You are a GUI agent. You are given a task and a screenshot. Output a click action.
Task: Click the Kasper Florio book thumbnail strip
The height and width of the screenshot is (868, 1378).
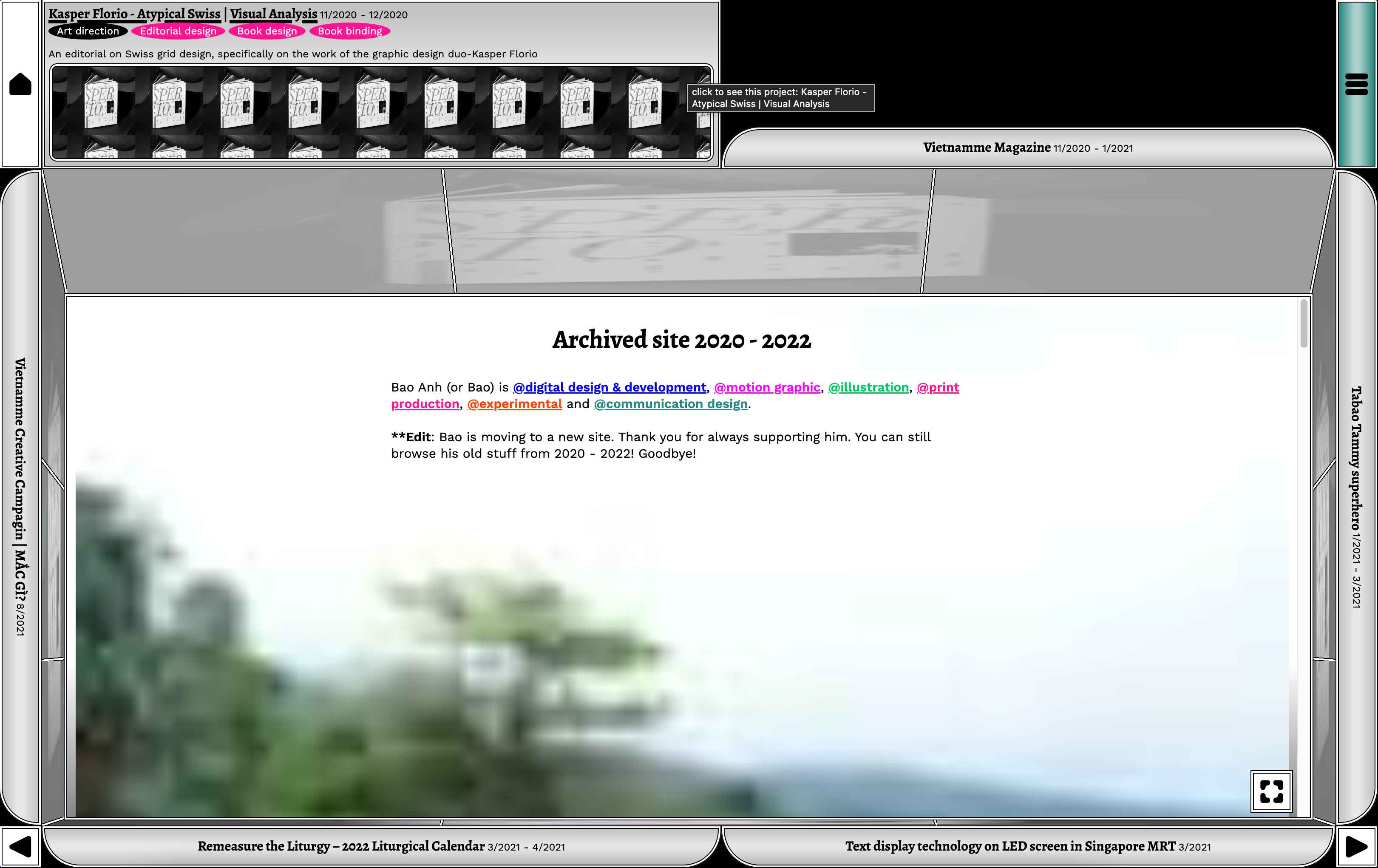click(381, 112)
